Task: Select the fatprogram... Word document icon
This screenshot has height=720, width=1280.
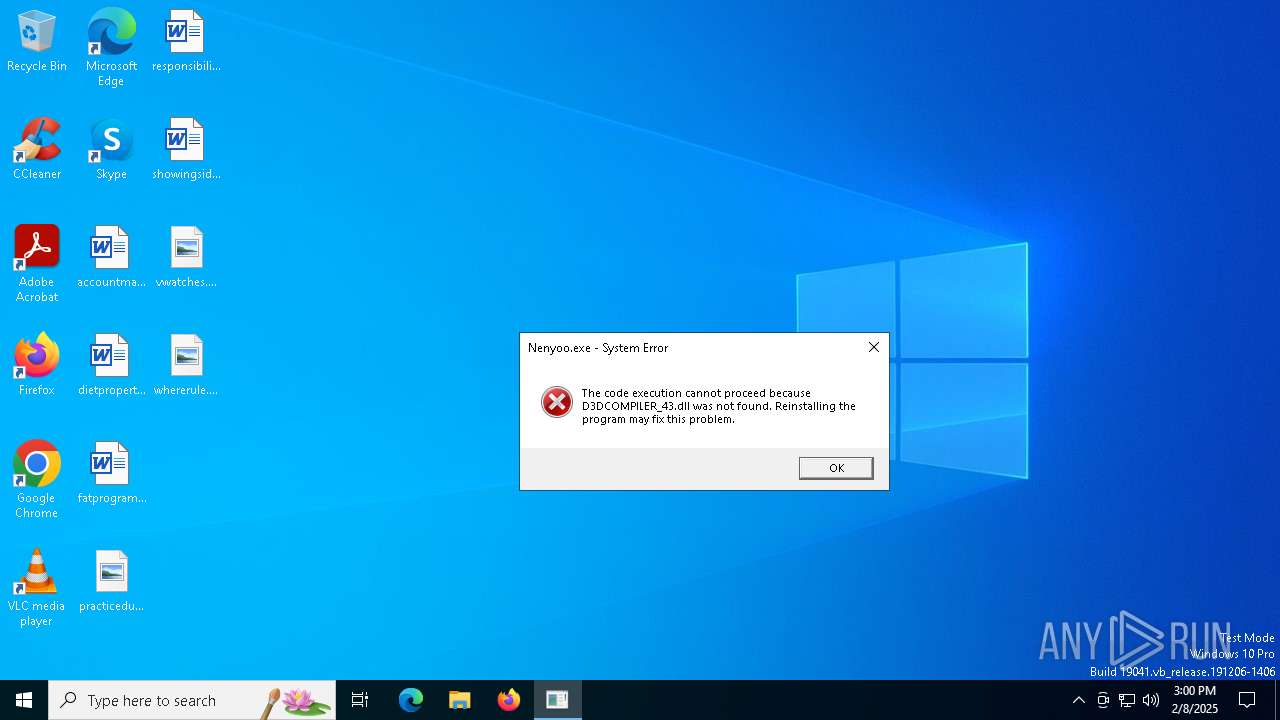Action: [x=111, y=473]
